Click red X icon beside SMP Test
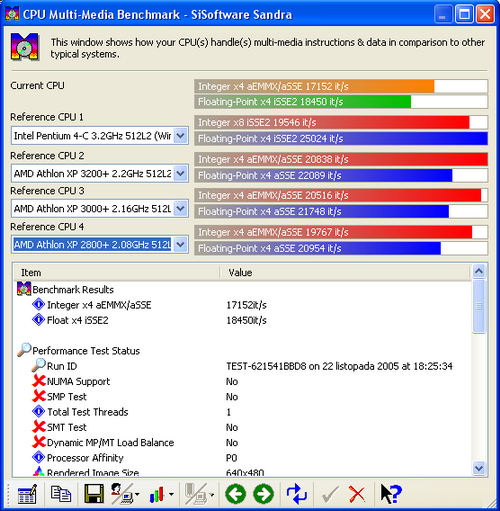The image size is (500, 511). coord(39,396)
